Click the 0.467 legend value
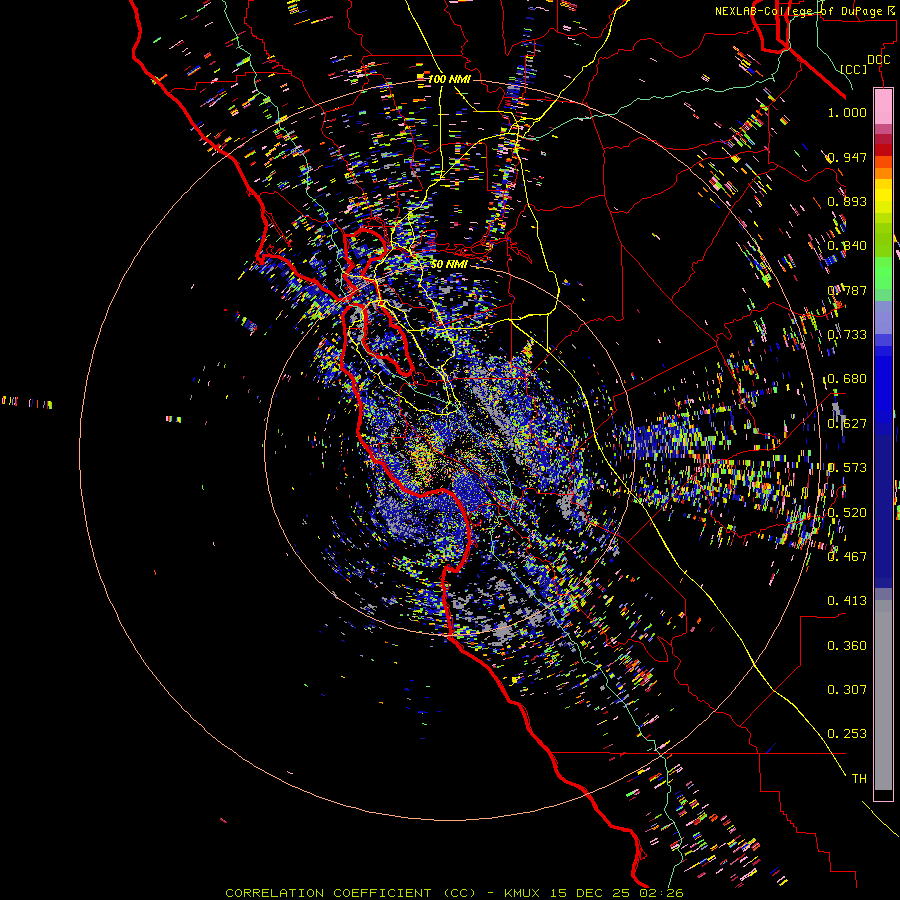 coord(847,557)
